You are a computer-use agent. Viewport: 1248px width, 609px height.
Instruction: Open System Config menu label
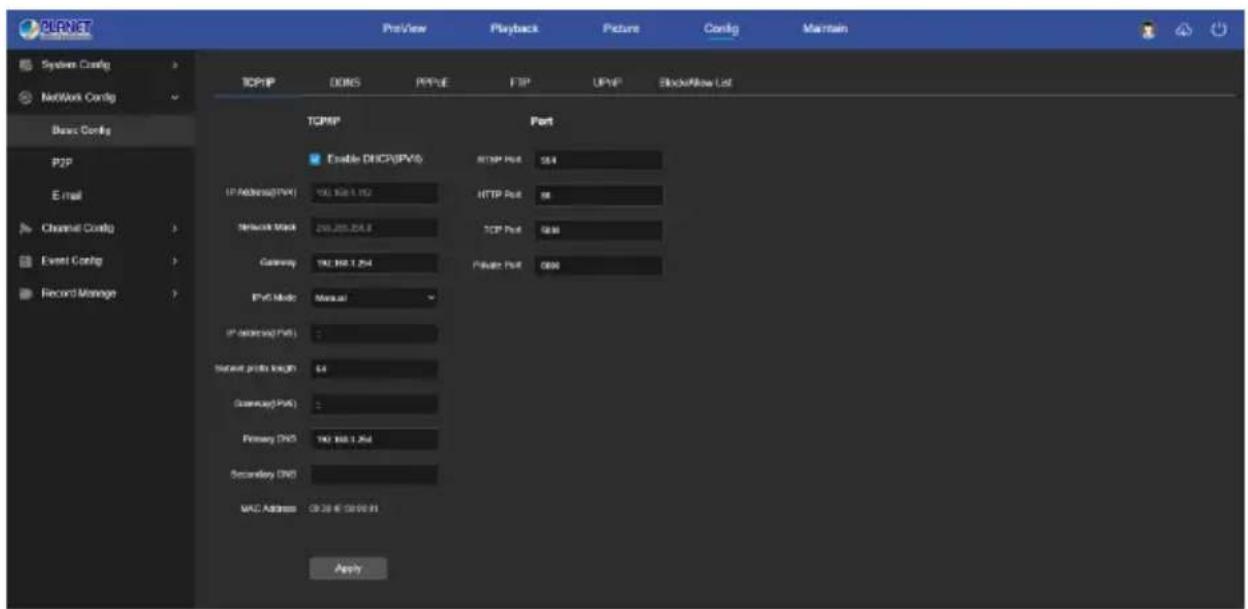point(75,66)
